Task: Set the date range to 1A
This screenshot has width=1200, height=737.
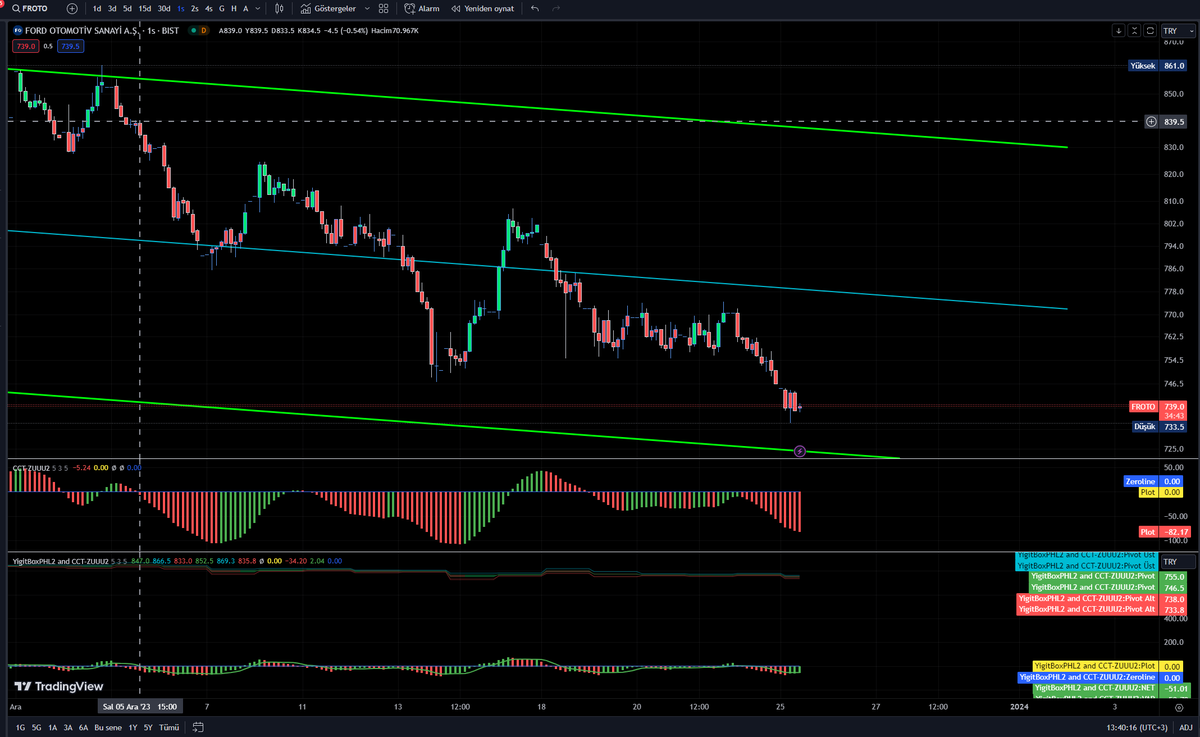Action: (52, 727)
